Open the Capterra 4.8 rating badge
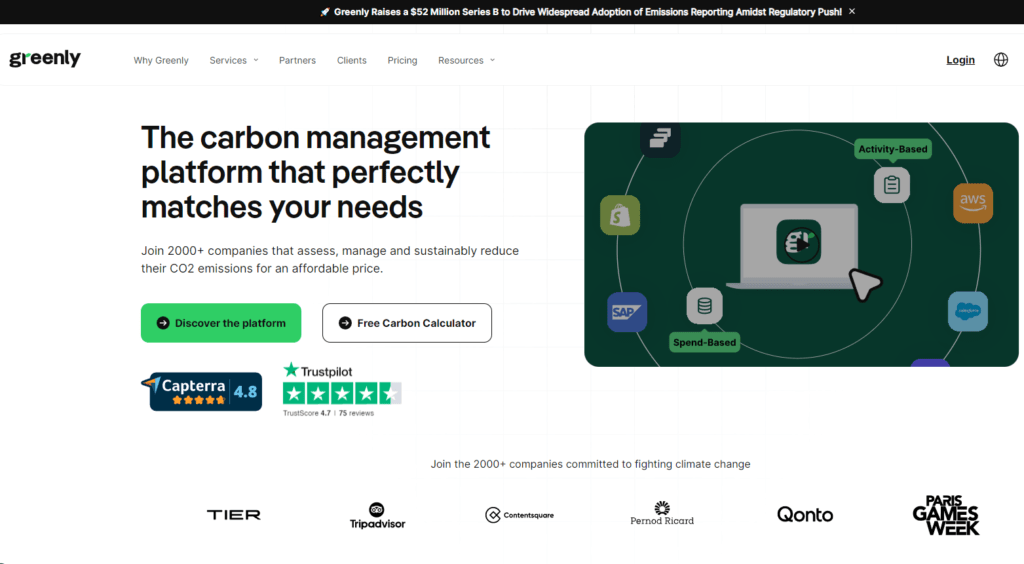This screenshot has width=1024, height=564. [x=202, y=391]
